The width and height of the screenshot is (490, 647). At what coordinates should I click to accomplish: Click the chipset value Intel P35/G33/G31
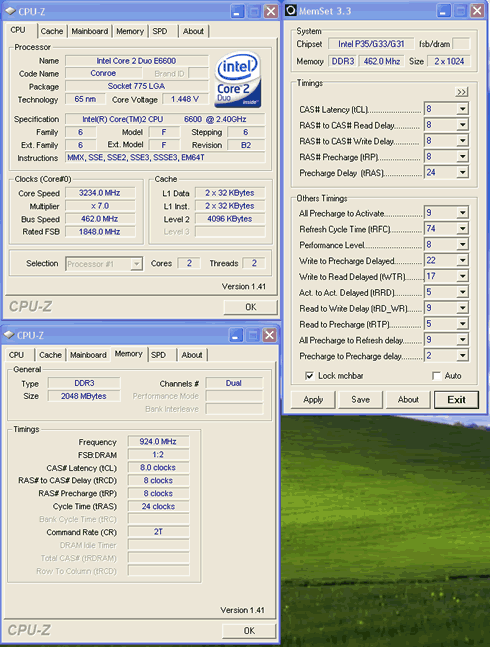click(x=371, y=44)
